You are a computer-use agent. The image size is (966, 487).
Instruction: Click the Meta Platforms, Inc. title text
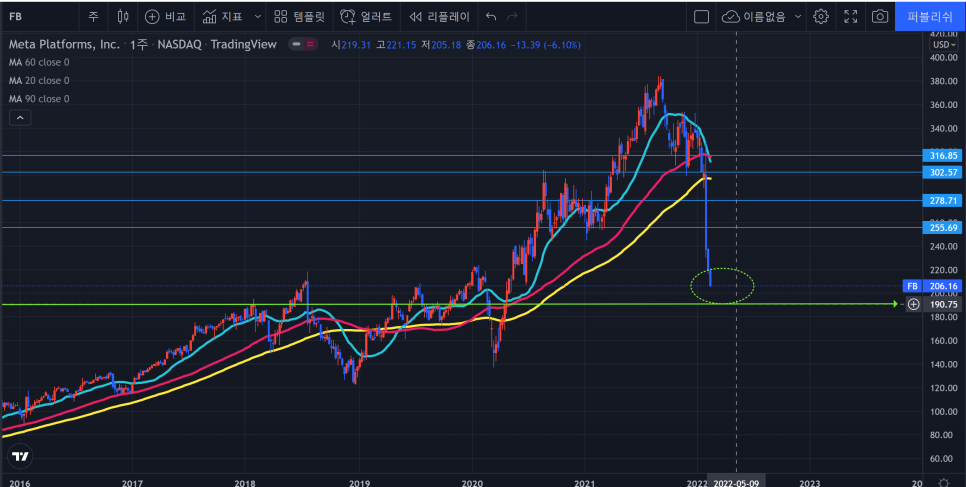pos(63,44)
